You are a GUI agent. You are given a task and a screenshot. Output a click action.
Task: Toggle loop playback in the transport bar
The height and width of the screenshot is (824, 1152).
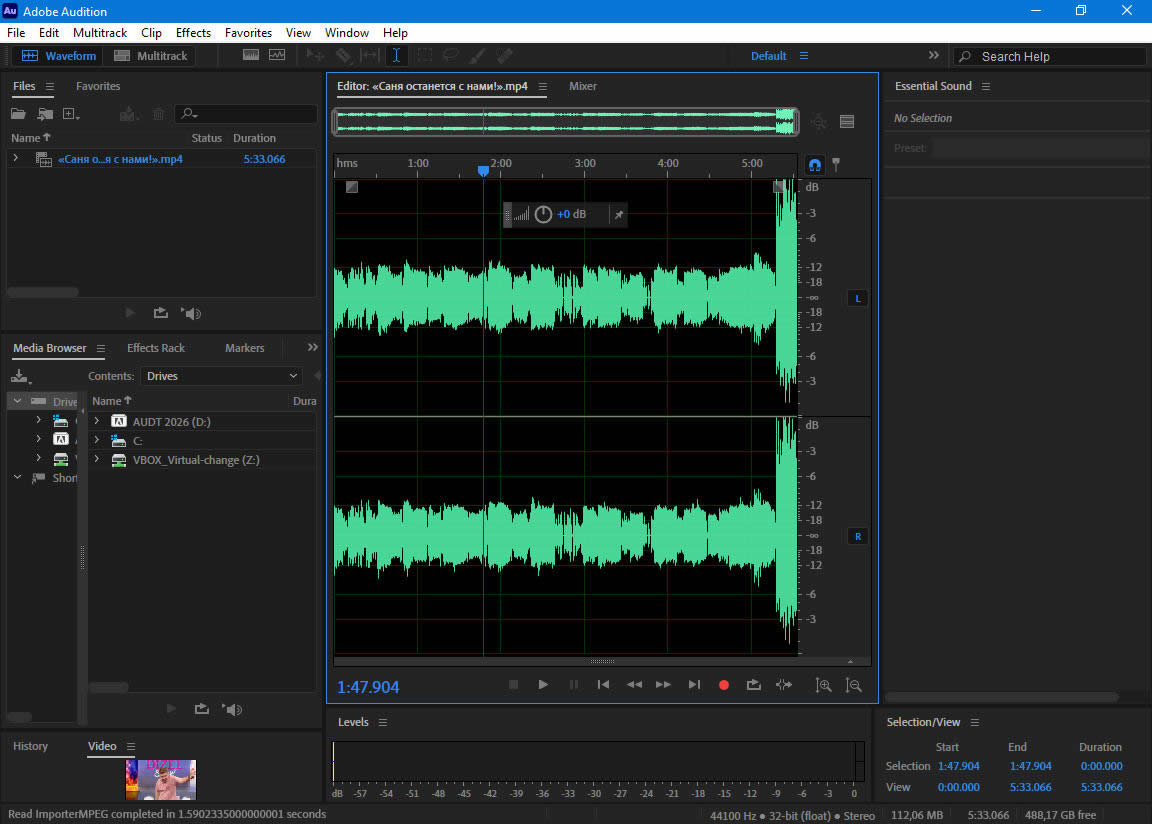[754, 685]
